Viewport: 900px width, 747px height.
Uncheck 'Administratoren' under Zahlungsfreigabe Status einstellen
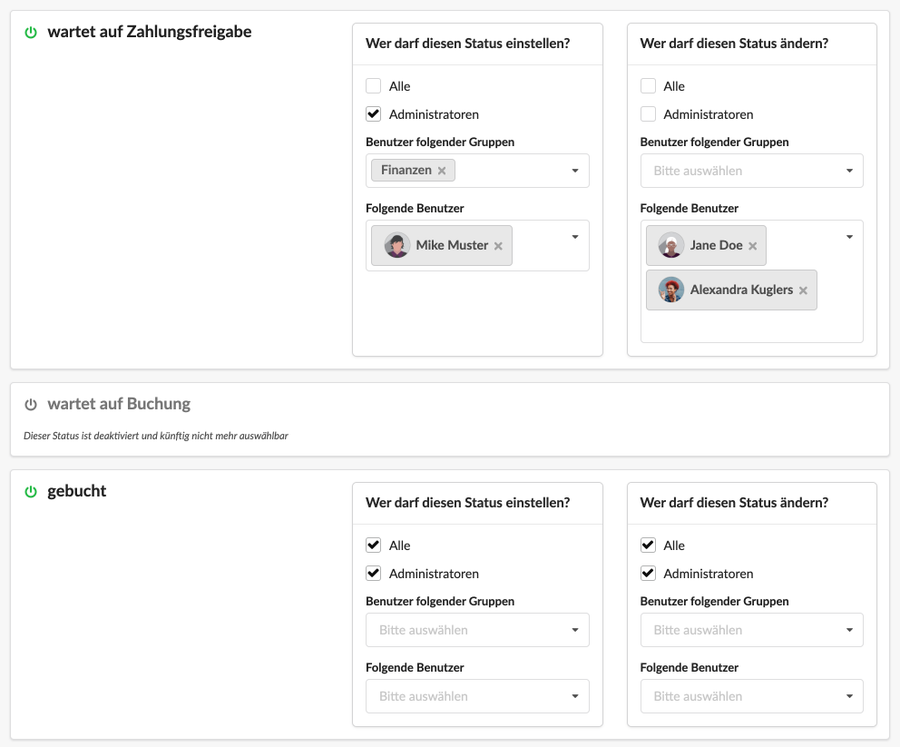tap(374, 114)
